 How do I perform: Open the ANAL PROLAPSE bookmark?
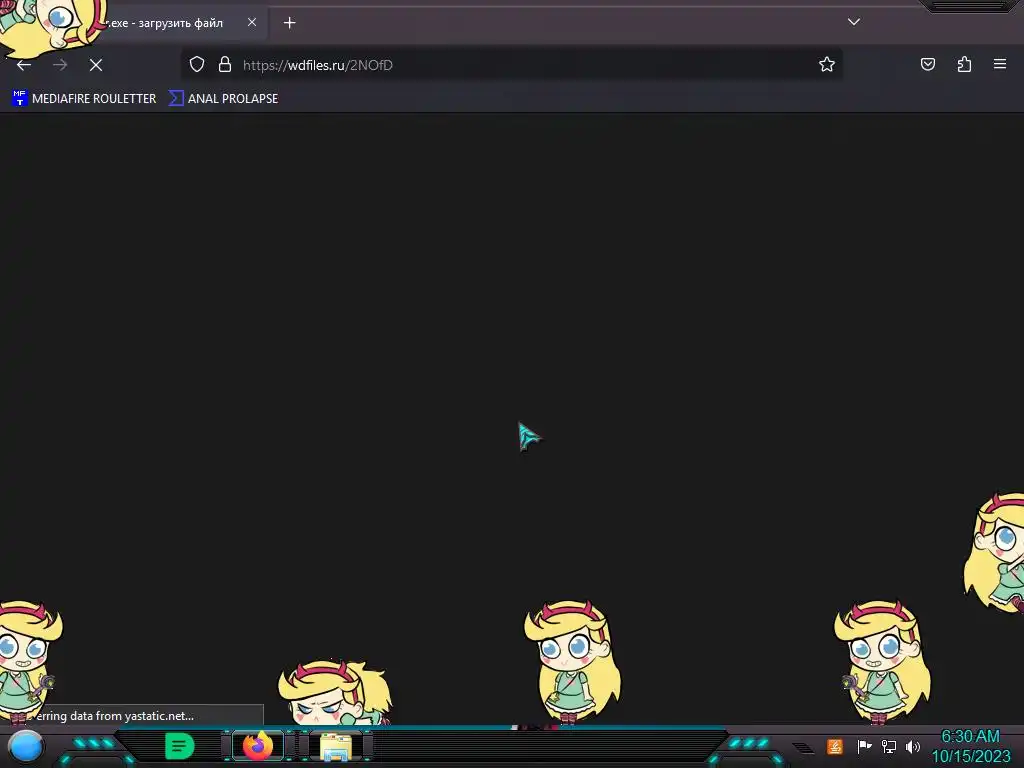tap(223, 99)
